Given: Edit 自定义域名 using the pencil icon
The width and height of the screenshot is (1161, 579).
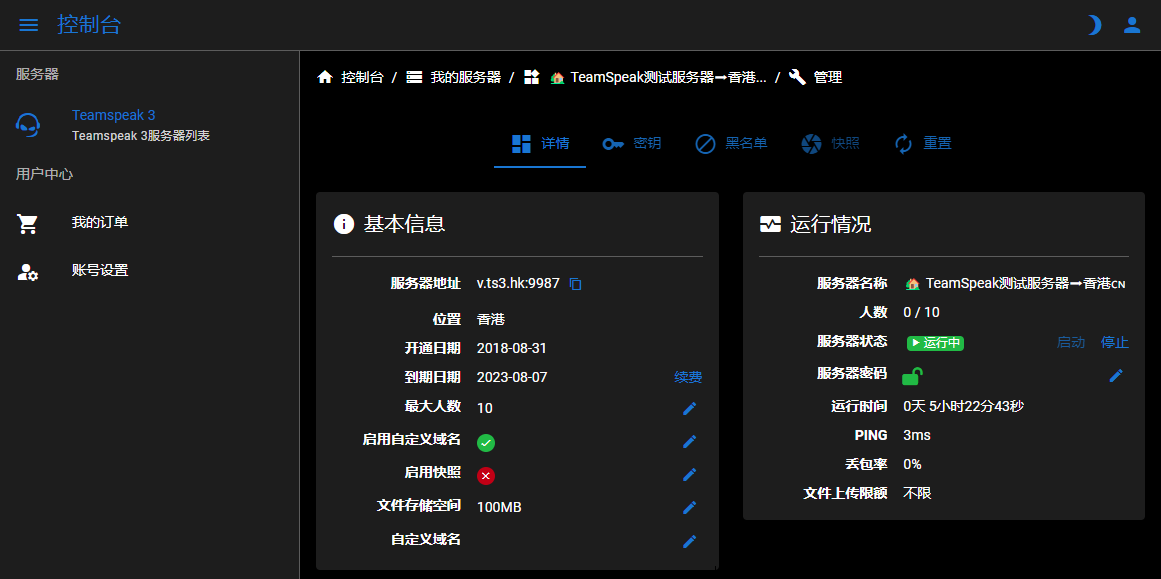Looking at the screenshot, I should coord(689,541).
